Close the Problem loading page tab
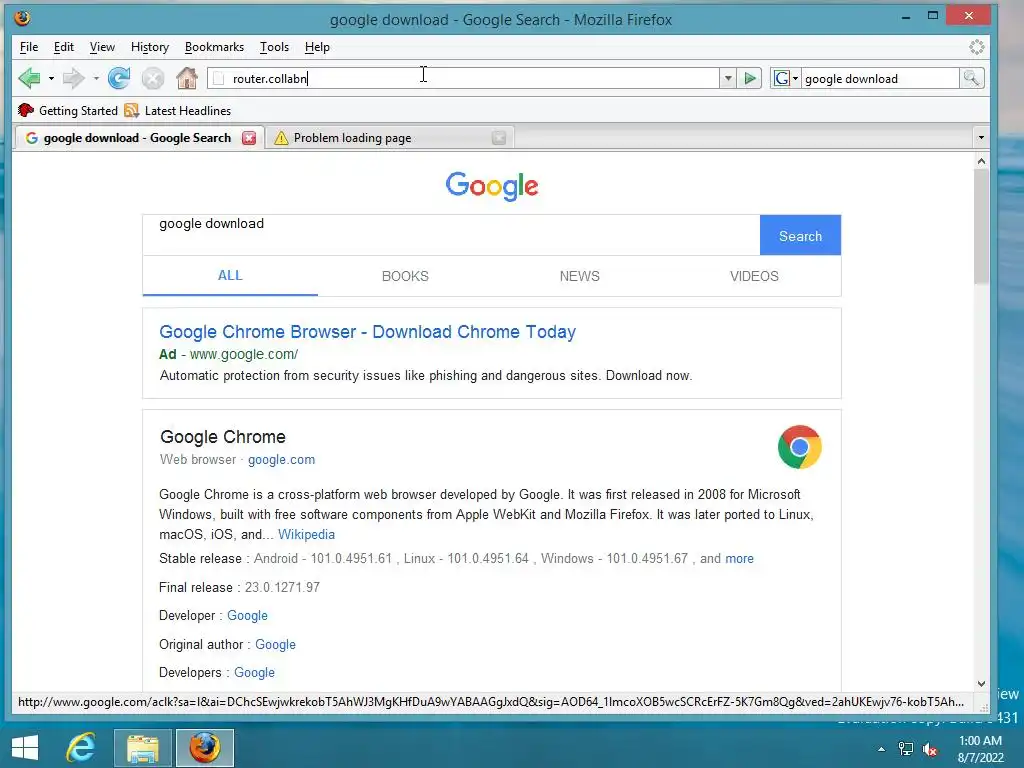1024x768 pixels. click(x=499, y=138)
